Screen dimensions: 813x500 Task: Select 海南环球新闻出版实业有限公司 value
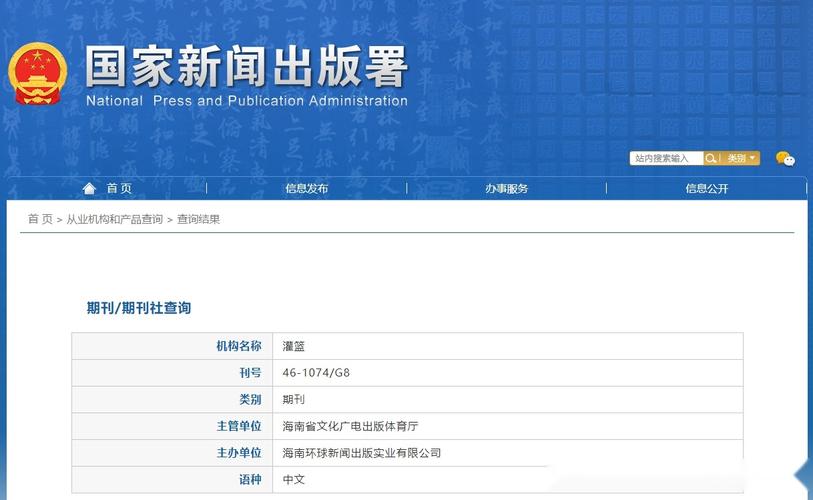[x=362, y=453]
